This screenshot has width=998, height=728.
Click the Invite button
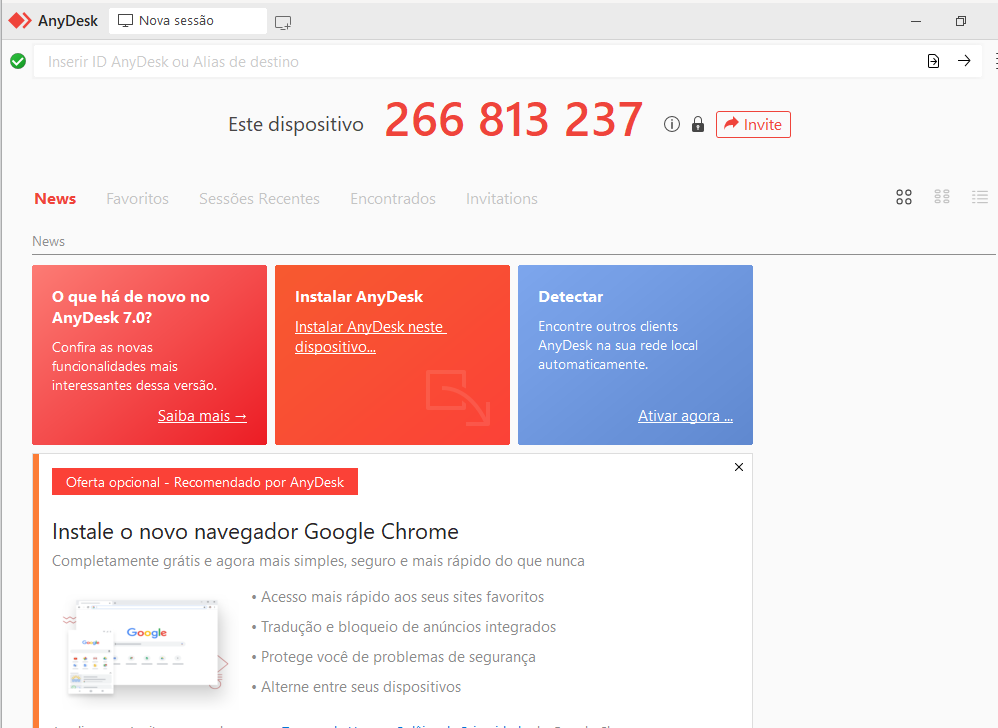pyautogui.click(x=753, y=124)
